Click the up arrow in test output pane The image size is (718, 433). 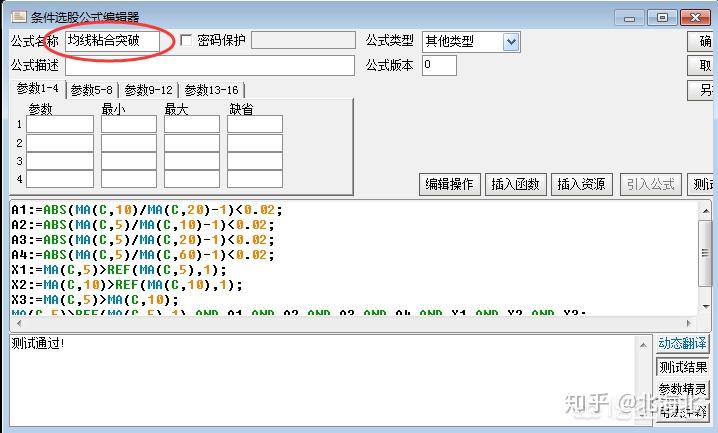(642, 345)
